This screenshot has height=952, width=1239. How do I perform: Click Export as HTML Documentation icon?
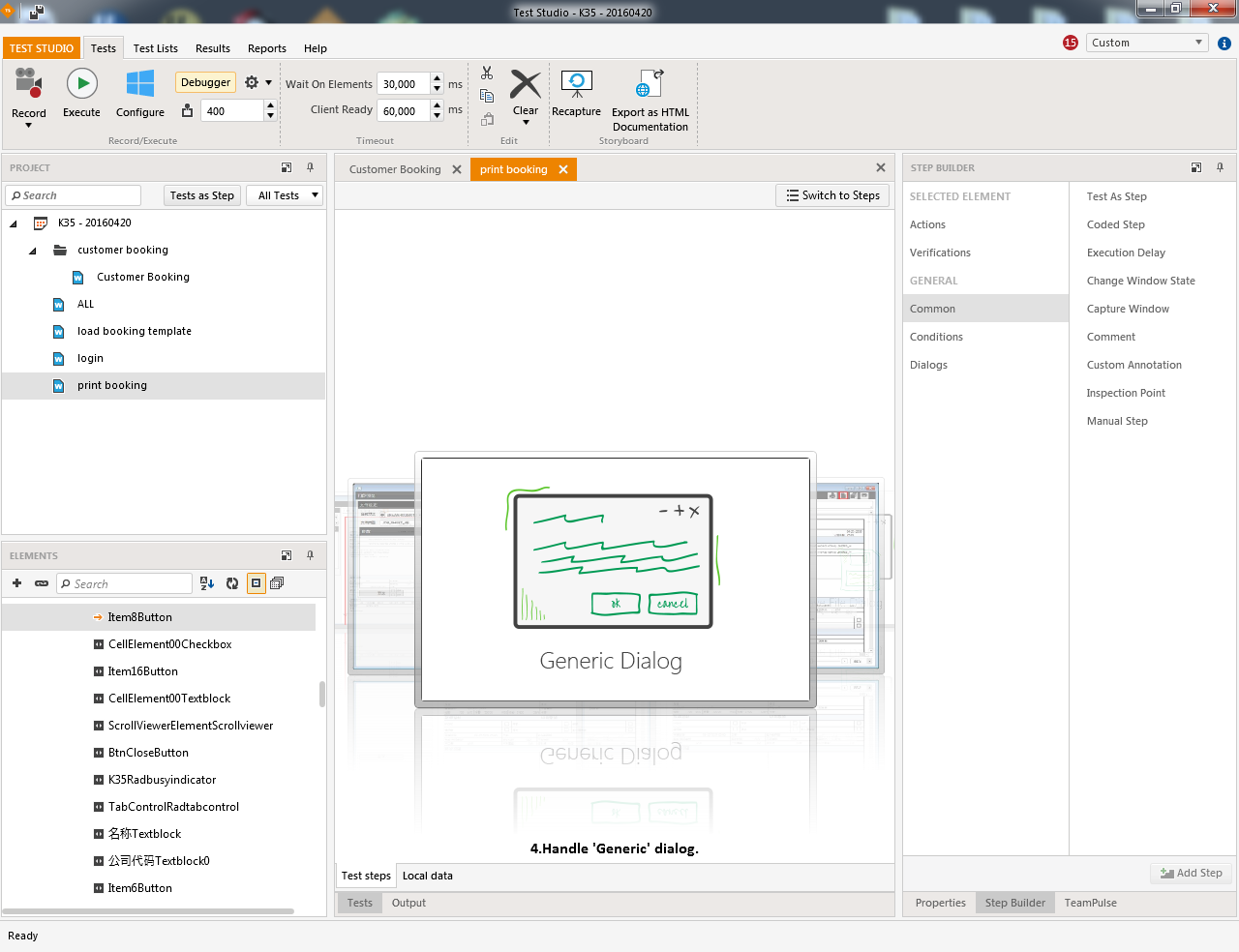pyautogui.click(x=650, y=85)
